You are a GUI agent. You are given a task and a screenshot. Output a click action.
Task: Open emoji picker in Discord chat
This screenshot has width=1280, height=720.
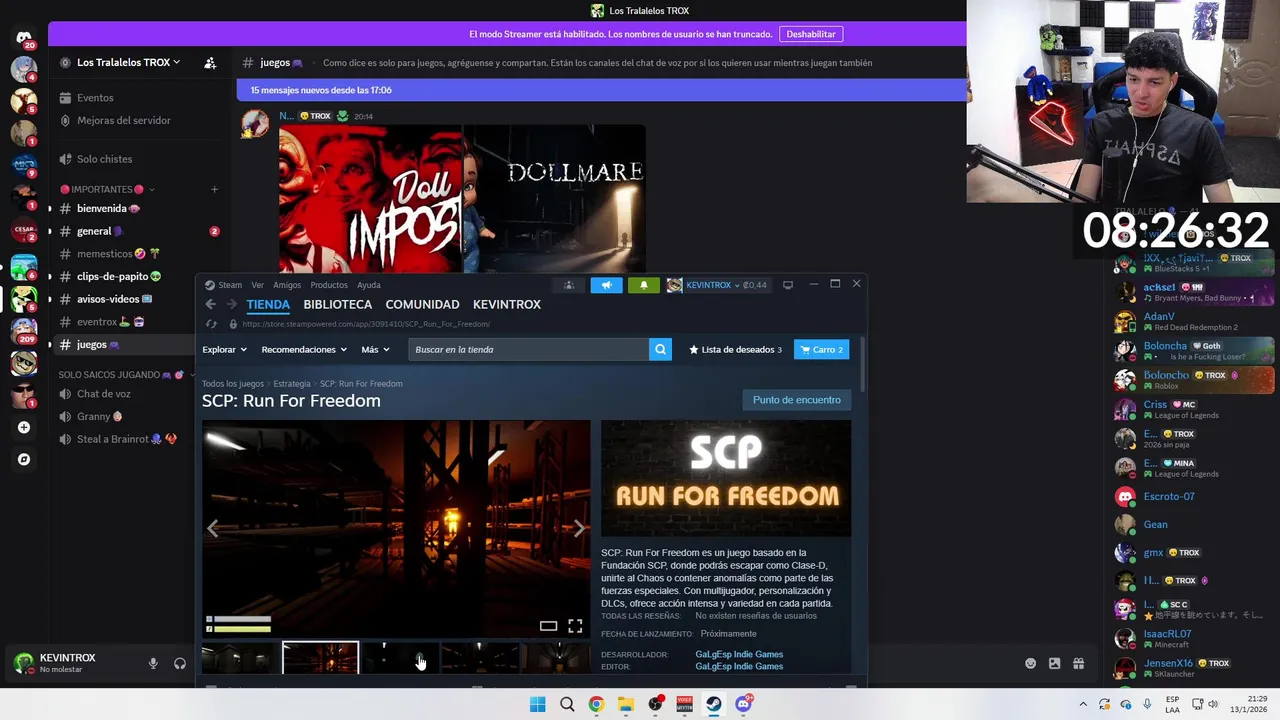pos(1030,663)
